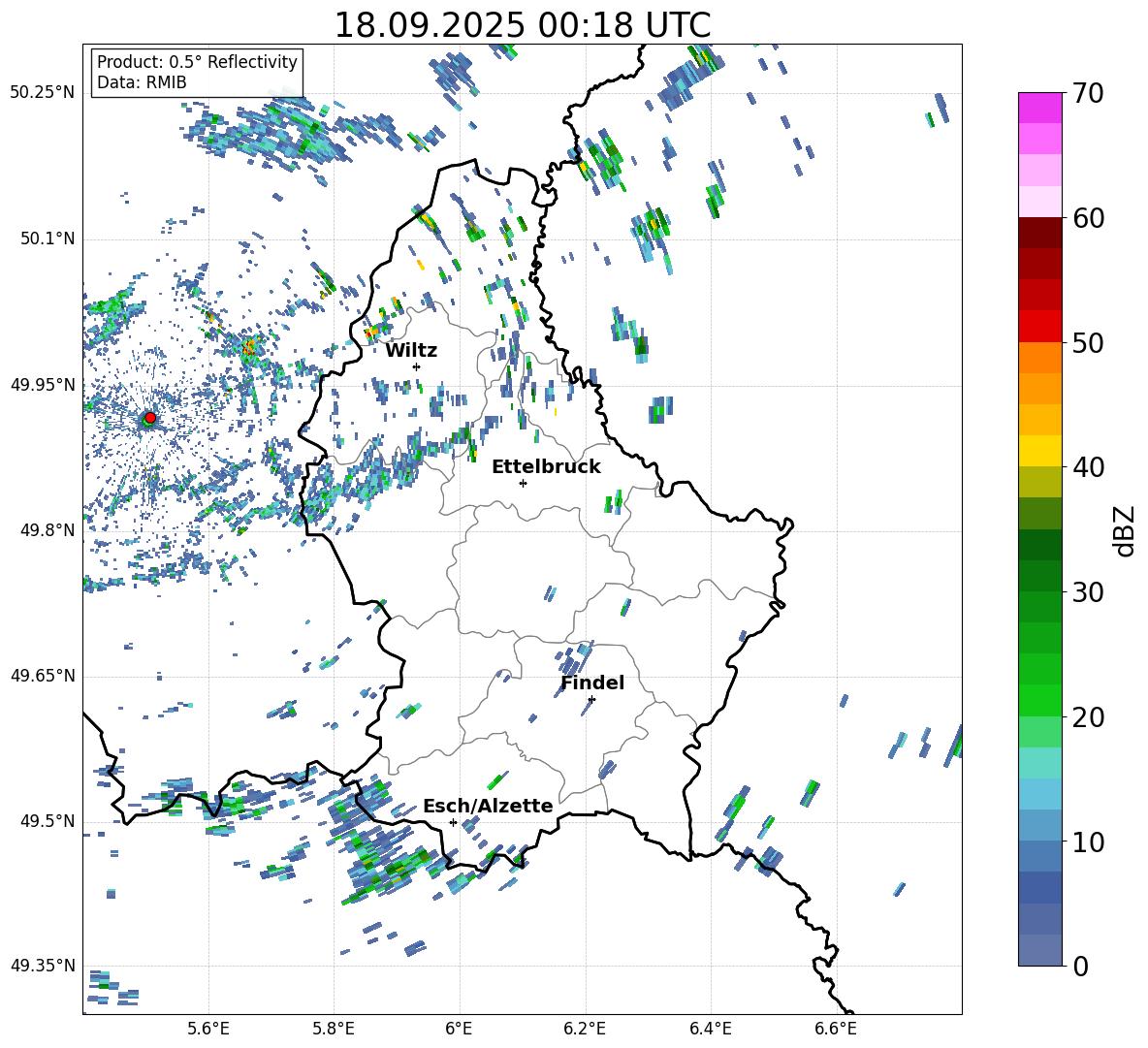Viewport: 1148px width, 1048px height.
Task: Click the yellow swatch just above 40 dBZ
Action: (1040, 451)
